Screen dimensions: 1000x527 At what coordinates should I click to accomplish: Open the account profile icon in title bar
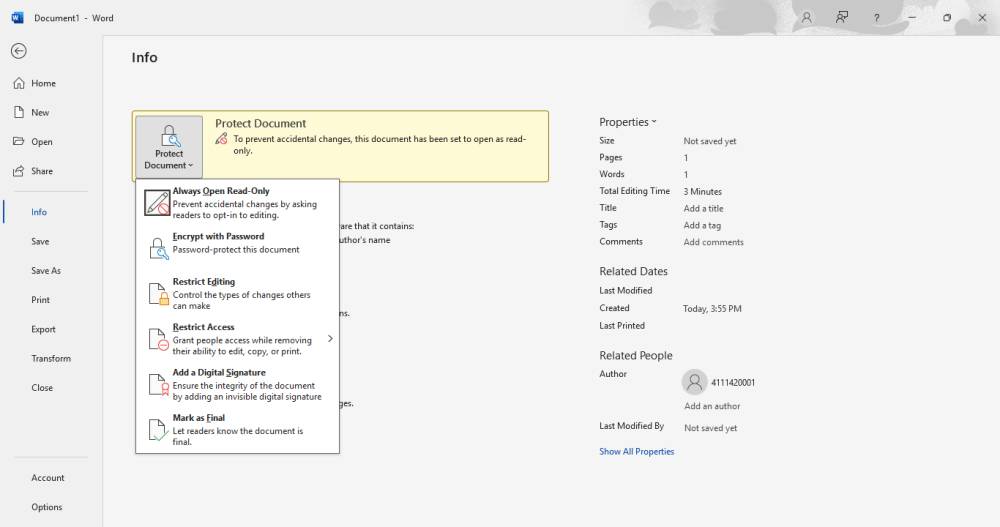click(x=807, y=18)
